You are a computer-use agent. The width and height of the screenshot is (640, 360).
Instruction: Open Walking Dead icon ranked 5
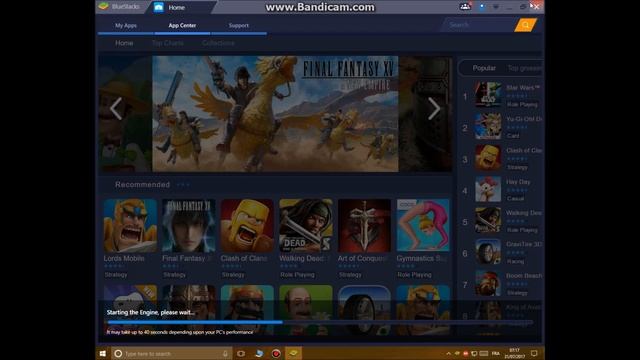coord(488,220)
